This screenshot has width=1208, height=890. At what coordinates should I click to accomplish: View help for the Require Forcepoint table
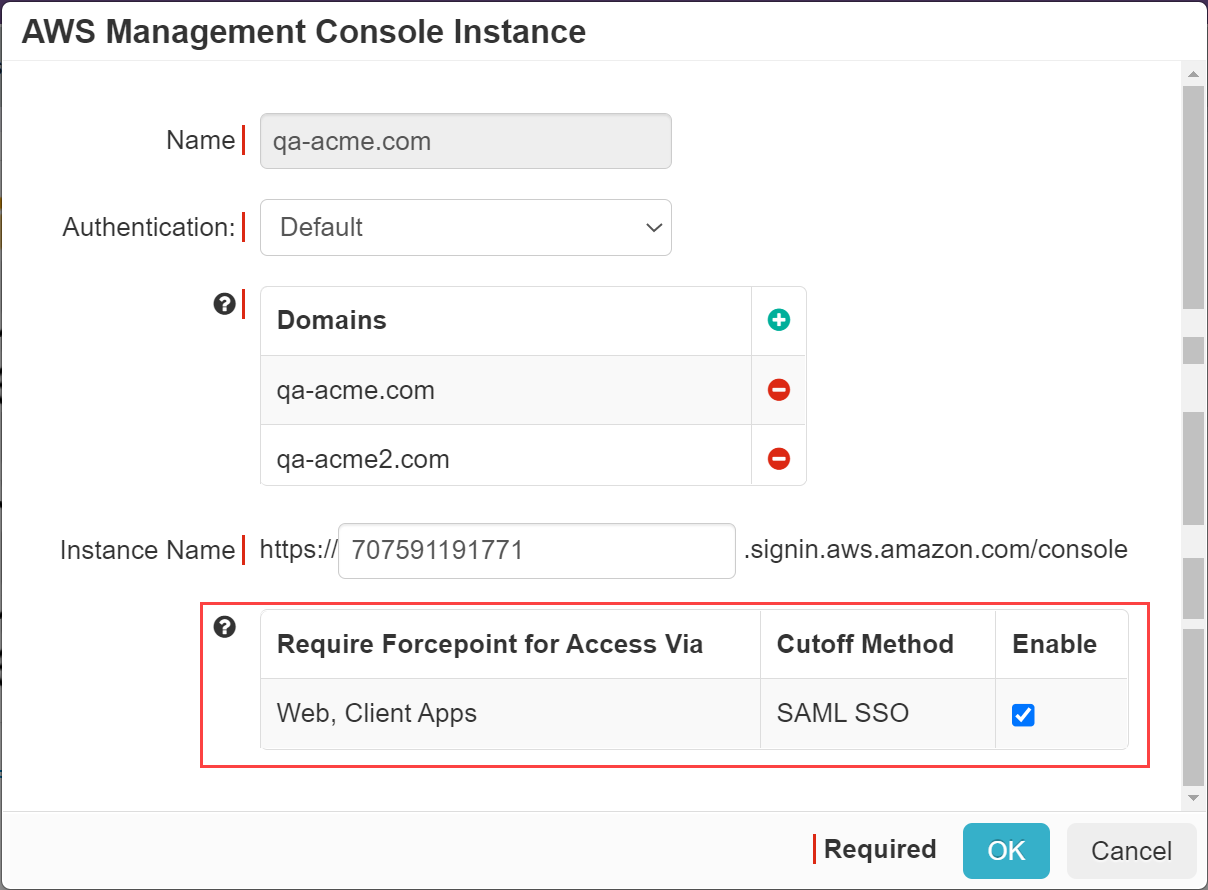pos(226,627)
